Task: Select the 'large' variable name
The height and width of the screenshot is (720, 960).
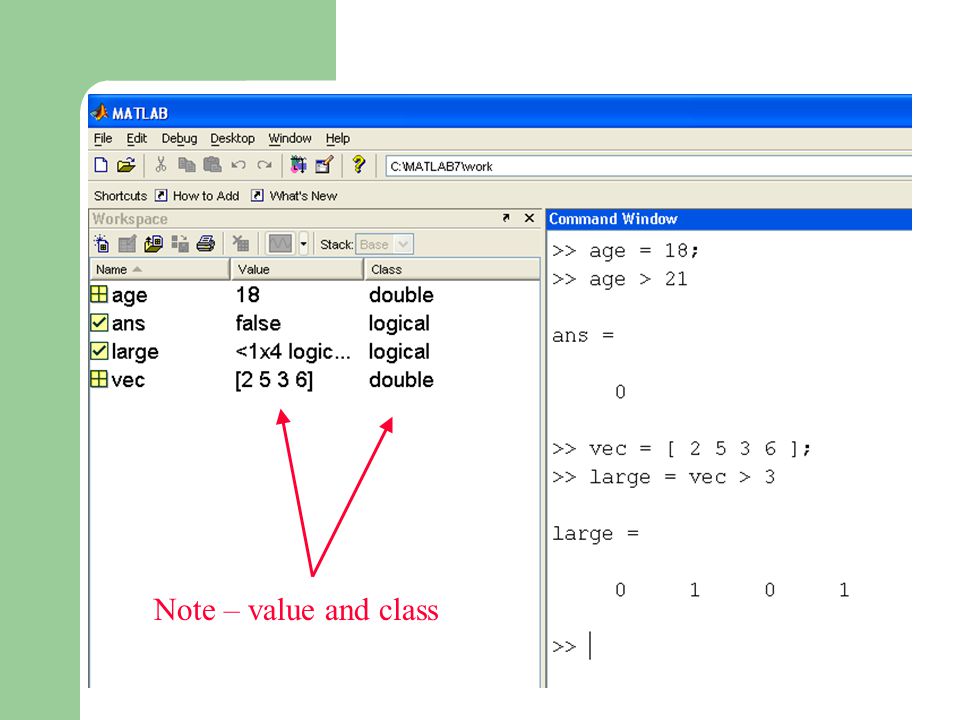Action: click(x=135, y=352)
